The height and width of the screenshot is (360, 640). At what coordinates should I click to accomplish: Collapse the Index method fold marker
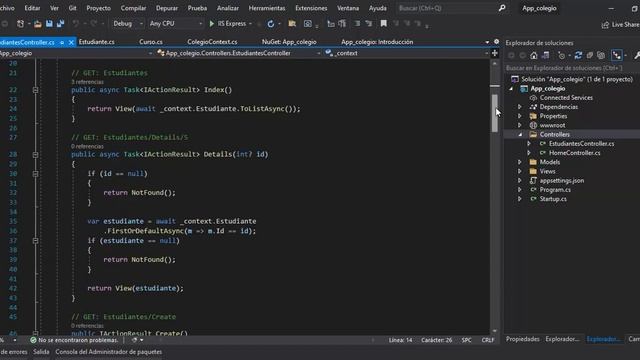pos(36,90)
